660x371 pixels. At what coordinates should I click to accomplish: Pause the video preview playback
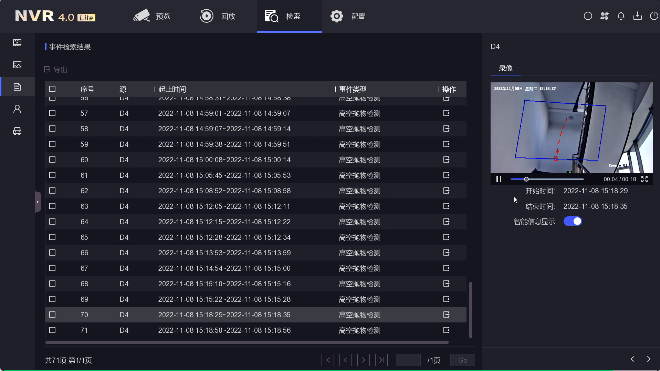point(499,179)
